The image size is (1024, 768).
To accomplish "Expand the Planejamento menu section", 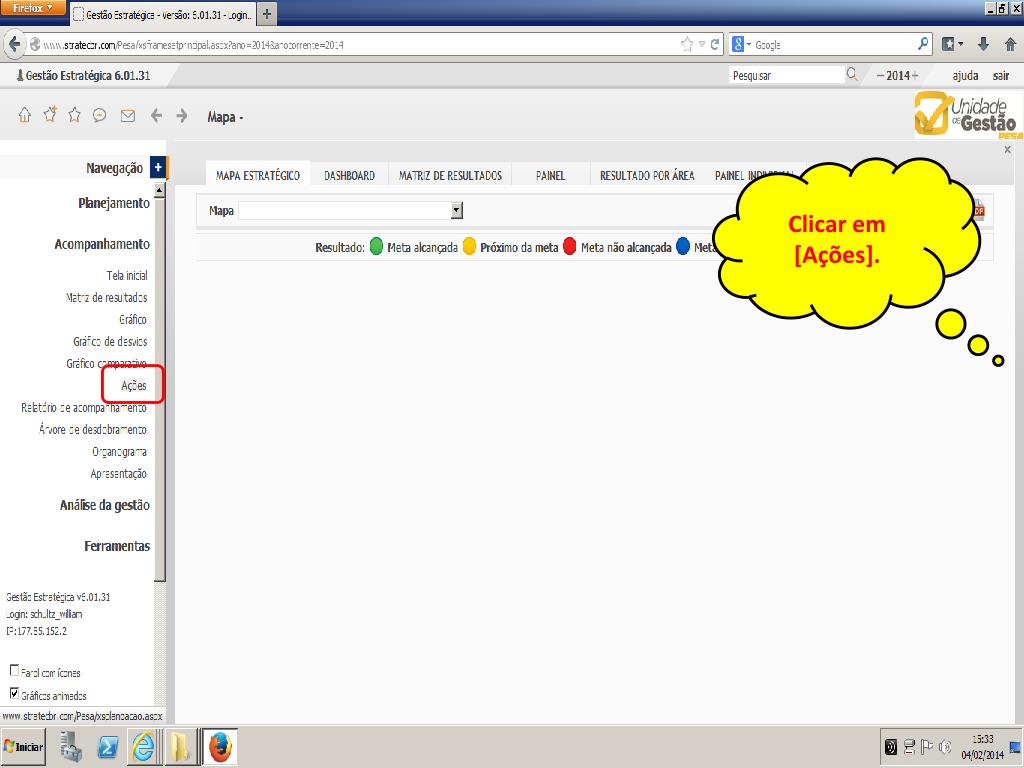I will 114,203.
